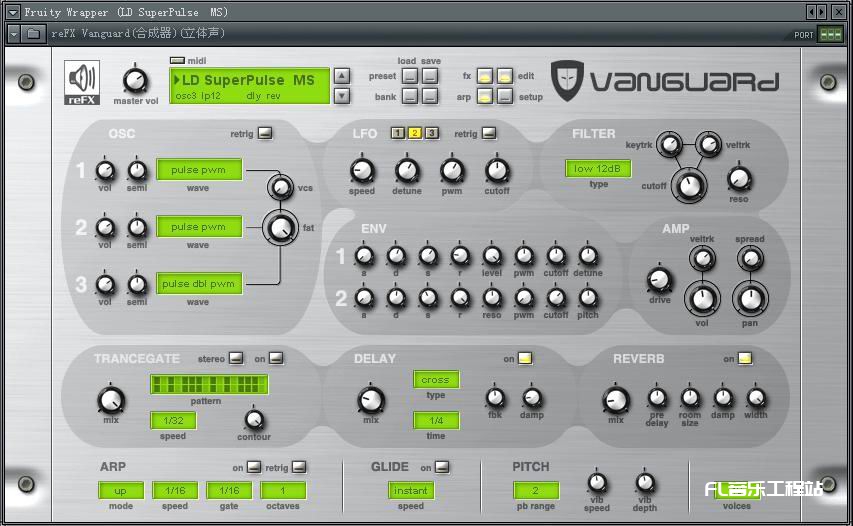Screen dimensions: 853x526
Task: Open the plugin options dropdown arrow beside folder
Action: coord(14,34)
